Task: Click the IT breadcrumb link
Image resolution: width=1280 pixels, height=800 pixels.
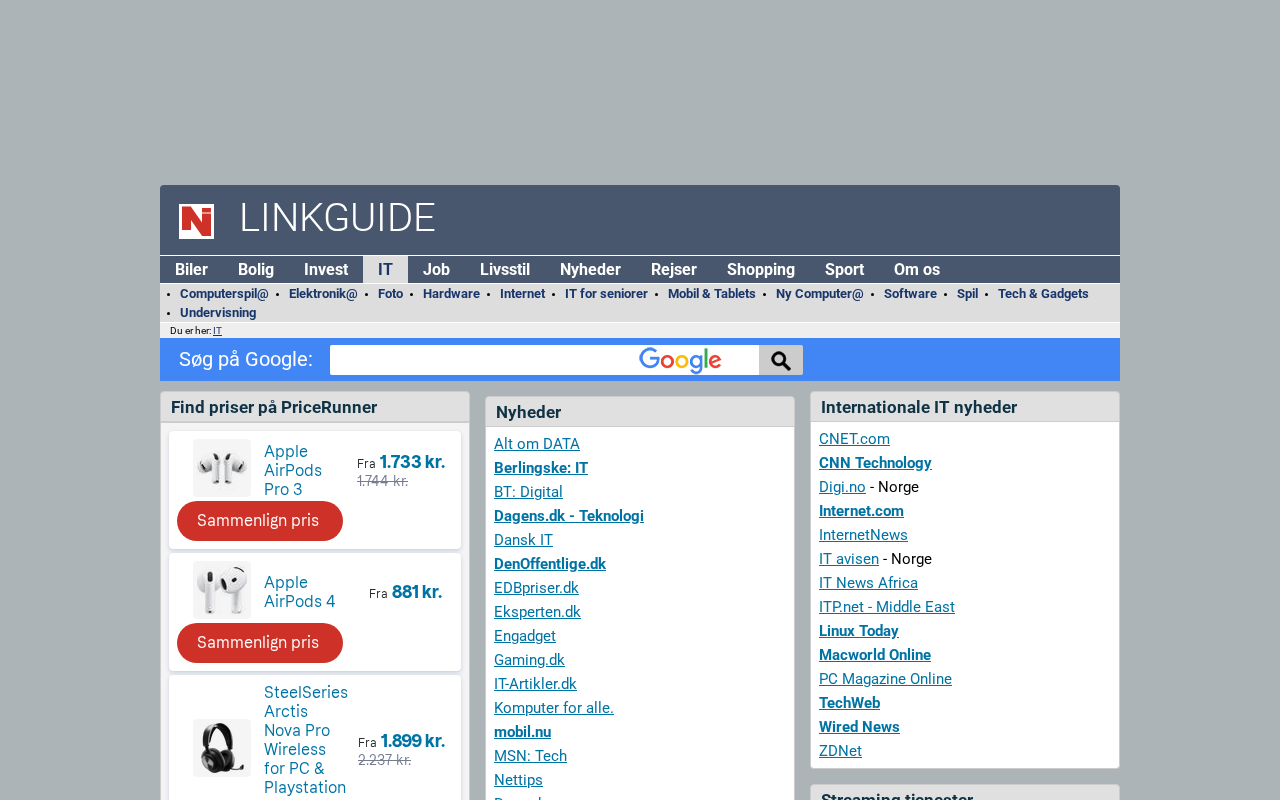Action: [217, 331]
